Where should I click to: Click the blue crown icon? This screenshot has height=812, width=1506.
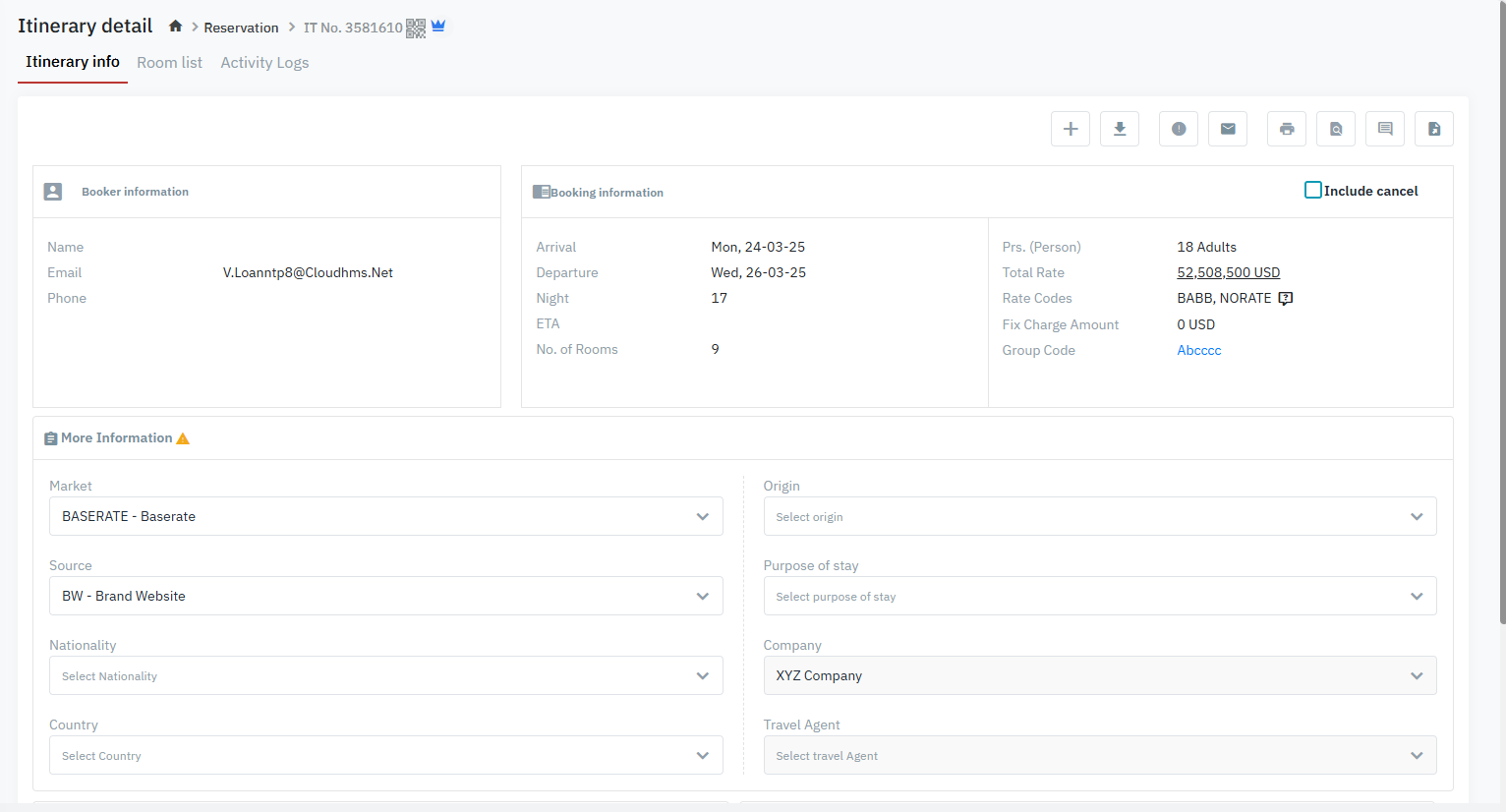(x=438, y=27)
